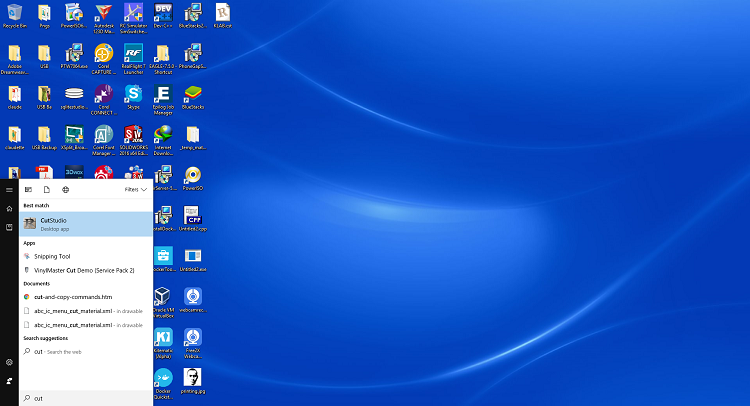Select the Epilog Job Manager icon
This screenshot has width=750, height=406.
[x=163, y=100]
